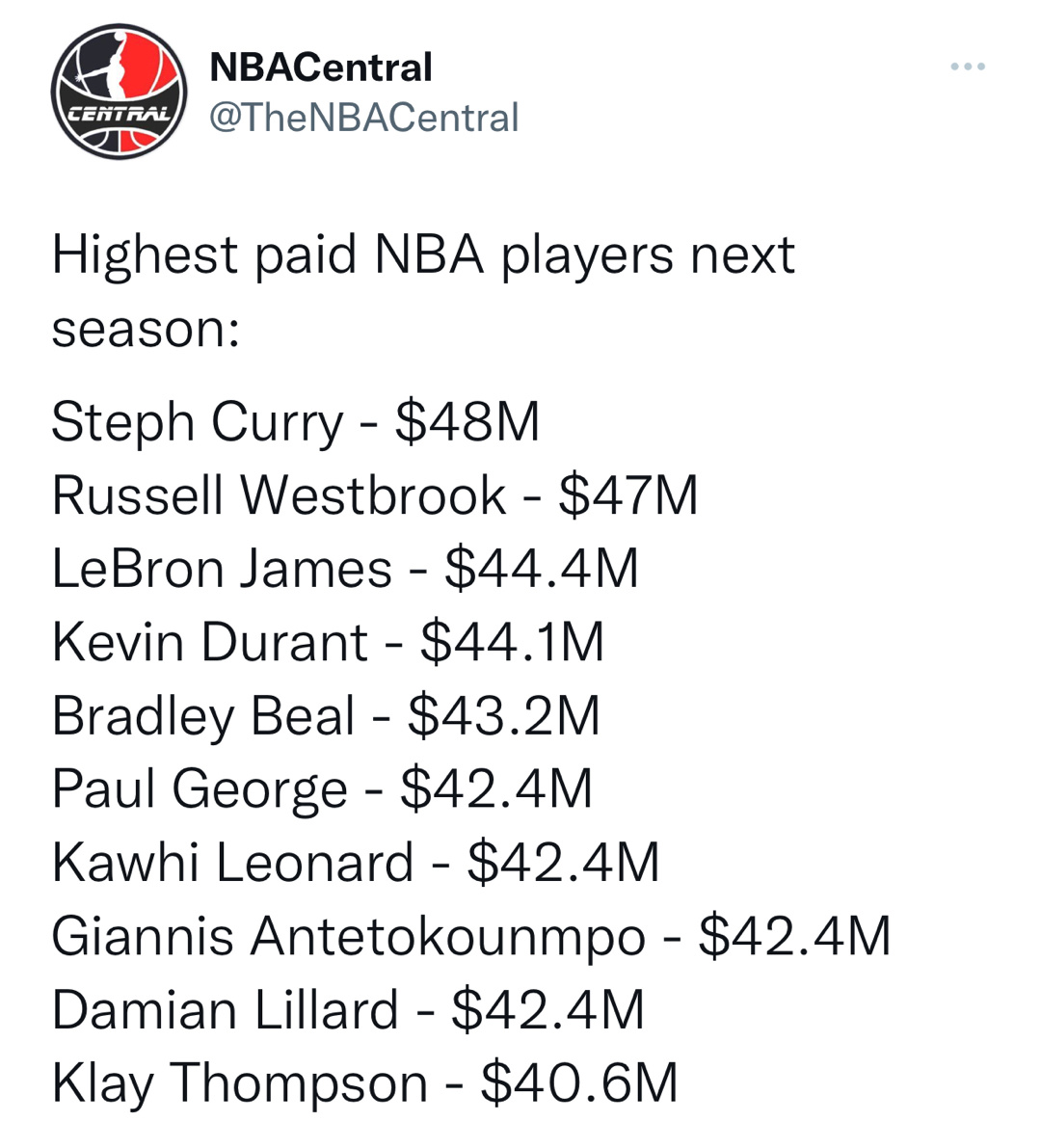Click the Giannis Antetokounmpo name text
This screenshot has height=1148, width=1041.
[x=348, y=936]
